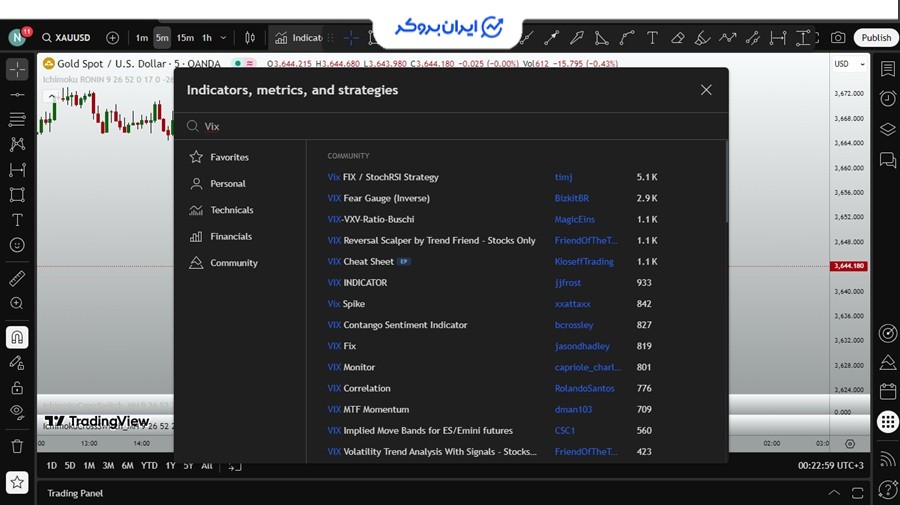Take a snapshot with camera icon
900x505 pixels.
838,38
